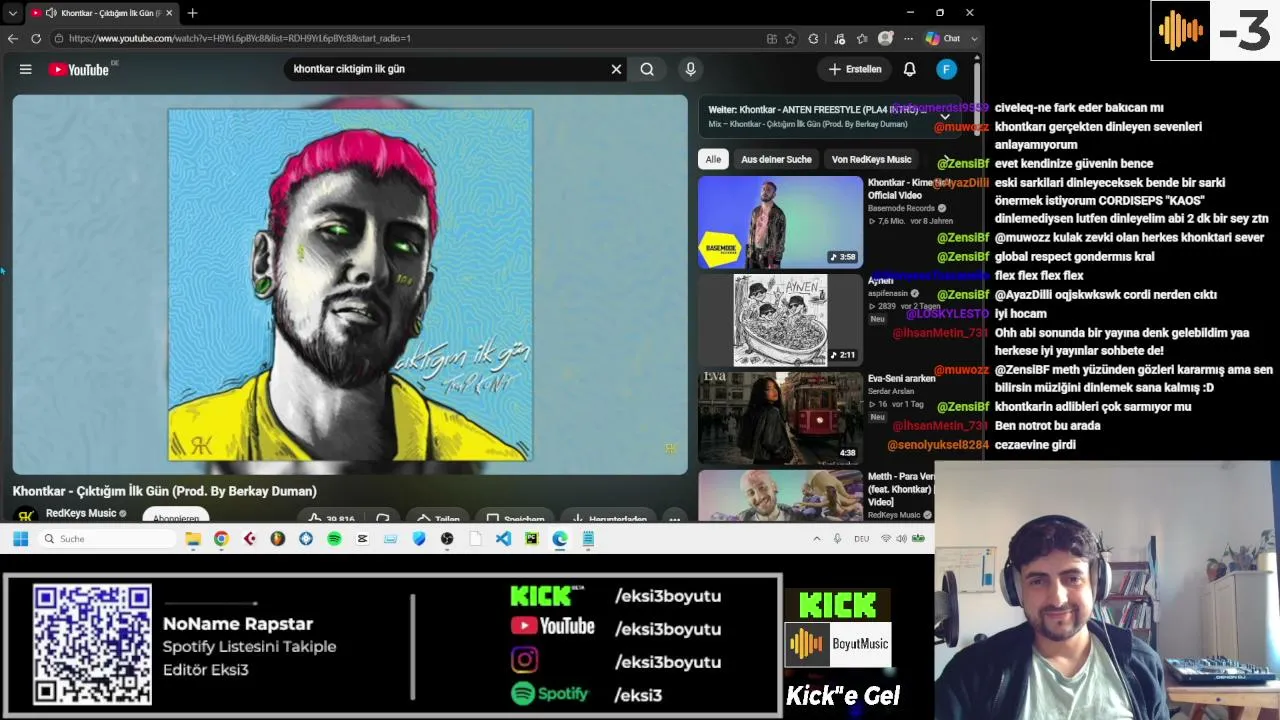Open File Explorer from the taskbar
This screenshot has width=1280, height=720.
point(193,539)
